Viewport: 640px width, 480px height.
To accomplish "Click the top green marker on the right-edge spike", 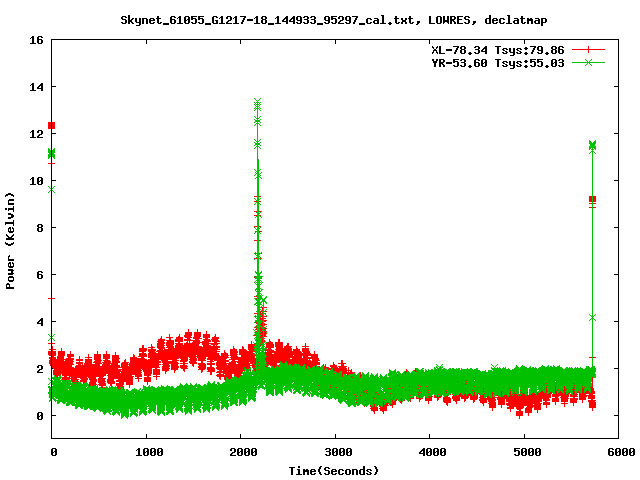I will [592, 145].
